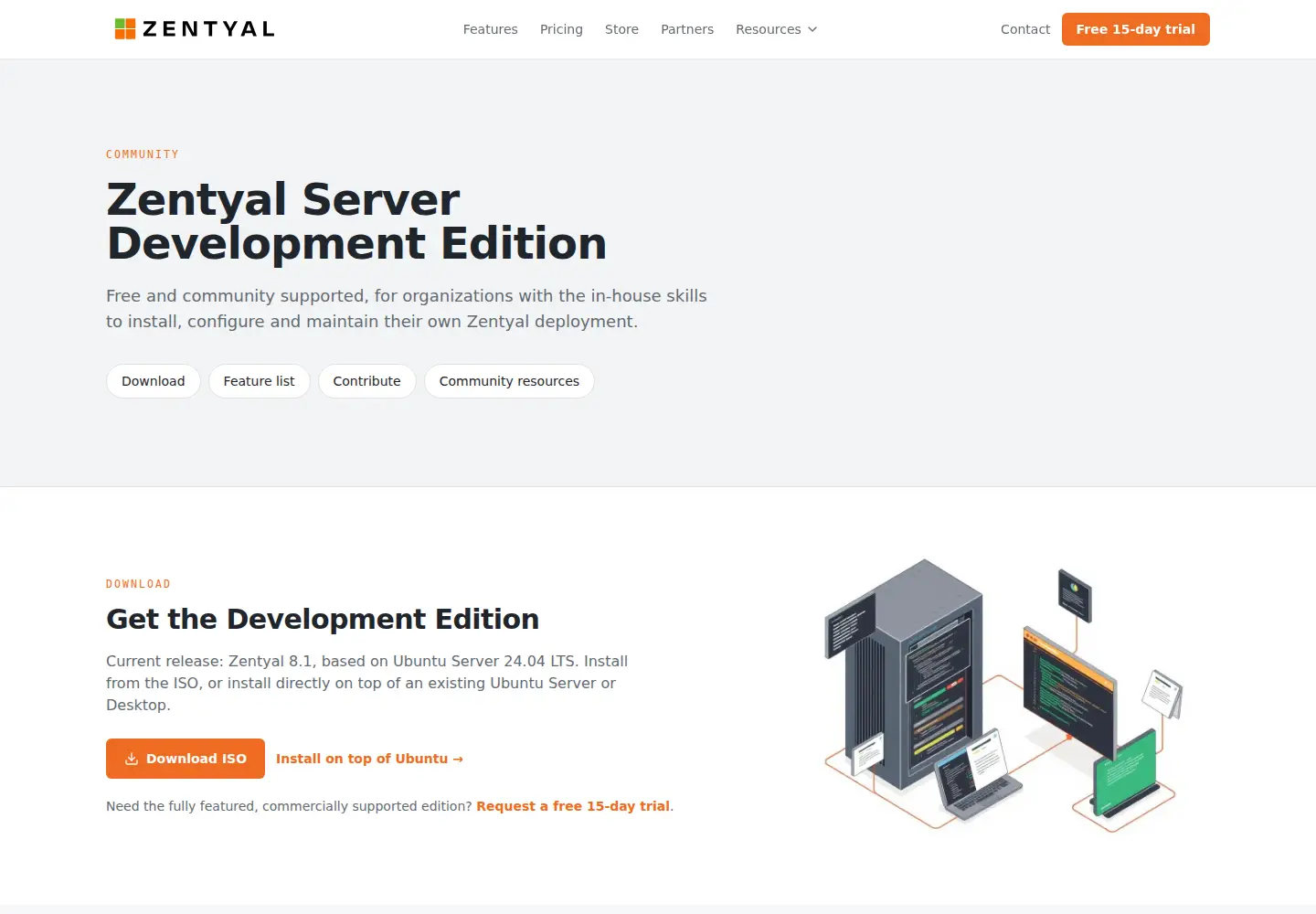Click the COMMUNITY section label
The image size is (1316, 914).
(143, 154)
